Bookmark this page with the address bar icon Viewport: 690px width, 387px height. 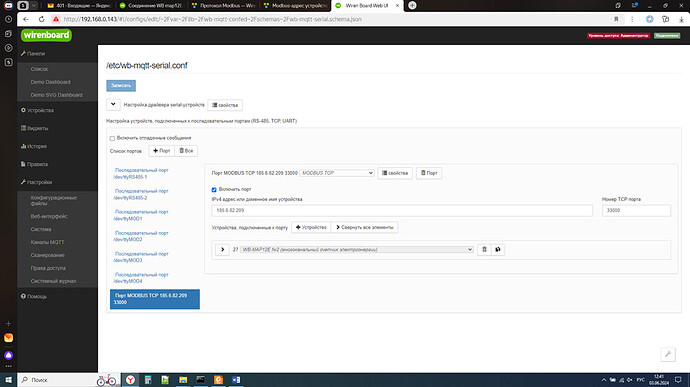(x=616, y=19)
